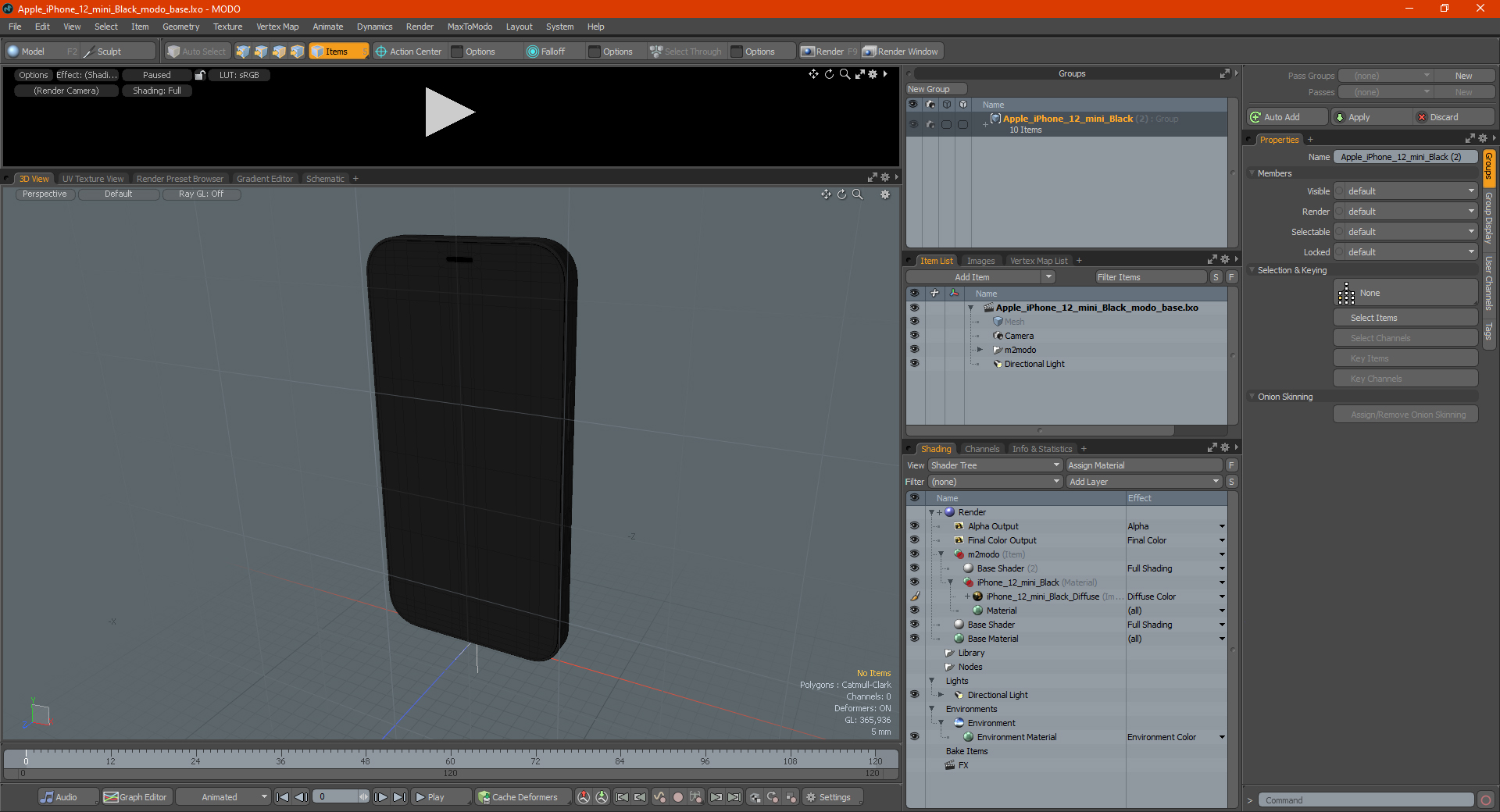Image resolution: width=1500 pixels, height=812 pixels.
Task: Toggle visibility of Camera item
Action: pos(914,336)
